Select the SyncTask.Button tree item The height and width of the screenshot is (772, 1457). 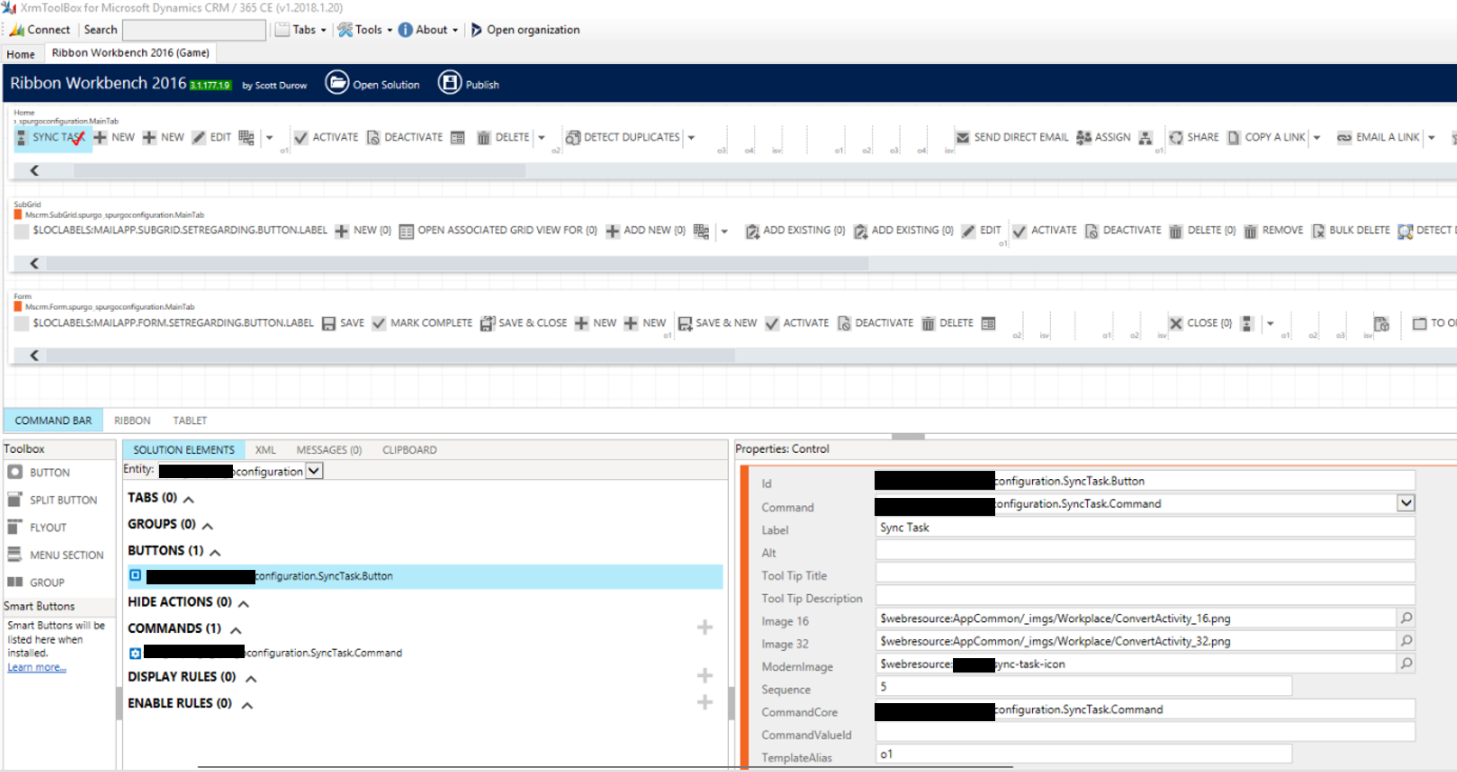click(423, 576)
